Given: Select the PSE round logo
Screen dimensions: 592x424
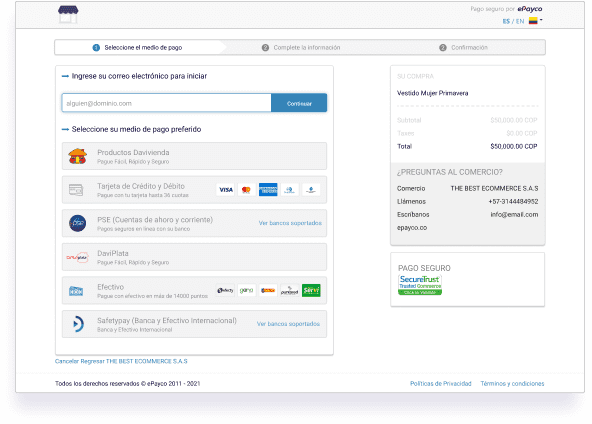Looking at the screenshot, I should pos(77,223).
